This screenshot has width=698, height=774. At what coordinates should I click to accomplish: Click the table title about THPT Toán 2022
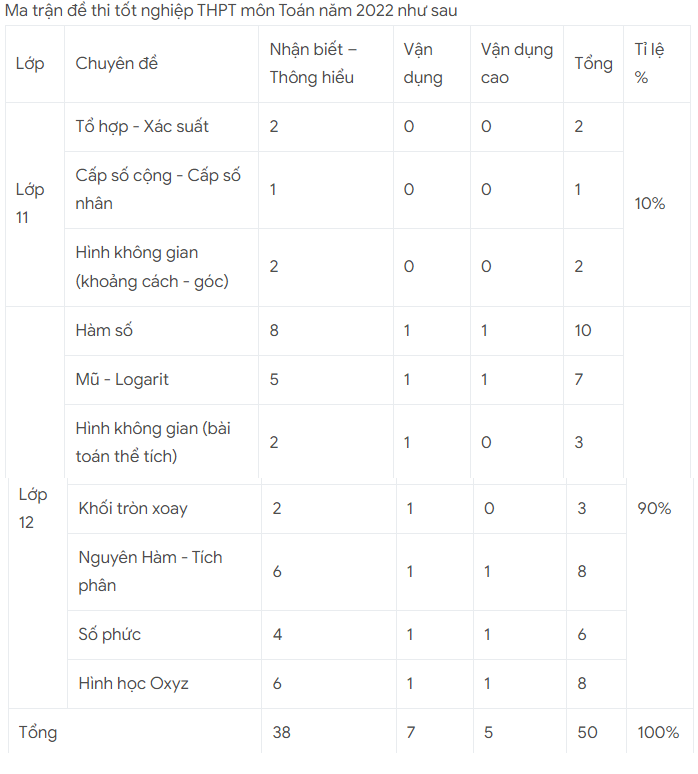tap(225, 11)
